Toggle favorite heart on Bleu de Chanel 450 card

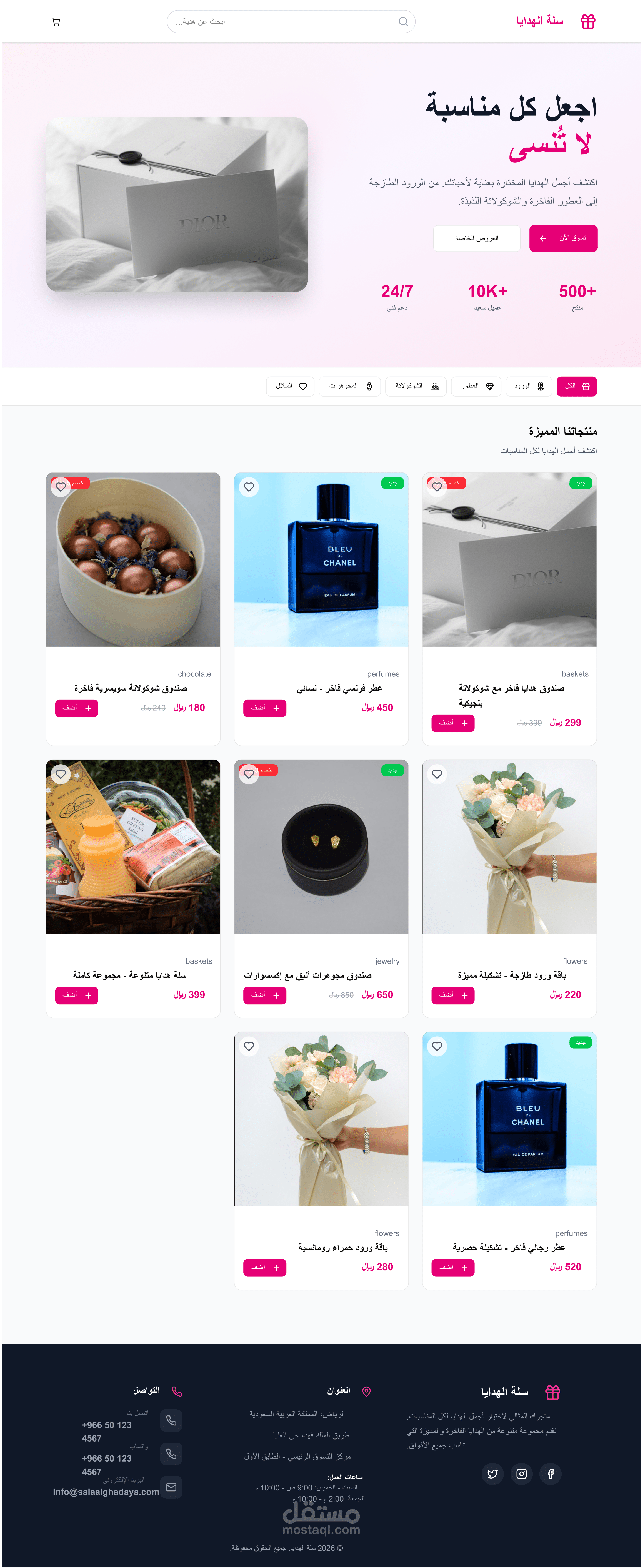click(x=249, y=487)
